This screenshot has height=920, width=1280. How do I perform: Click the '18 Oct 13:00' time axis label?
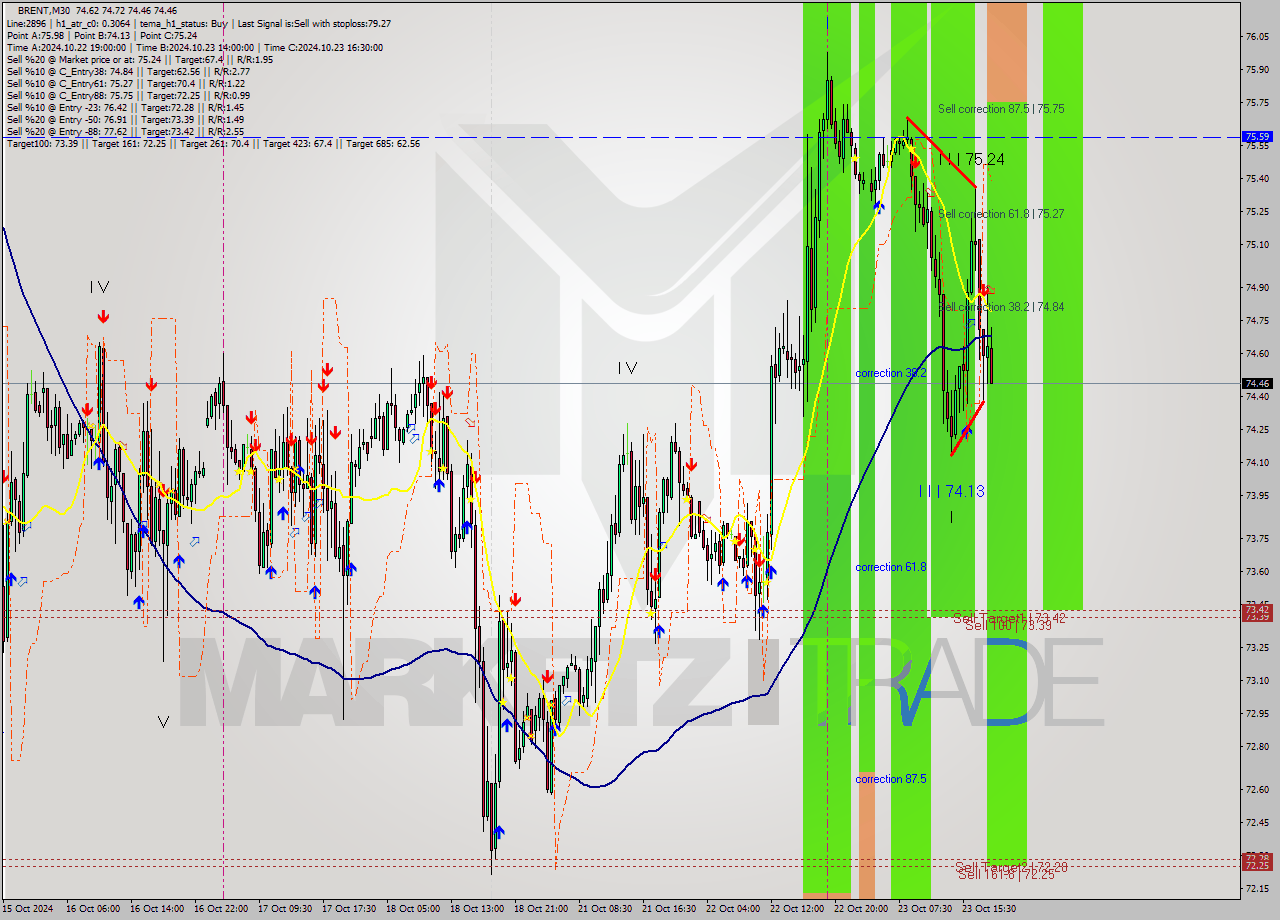(478, 909)
